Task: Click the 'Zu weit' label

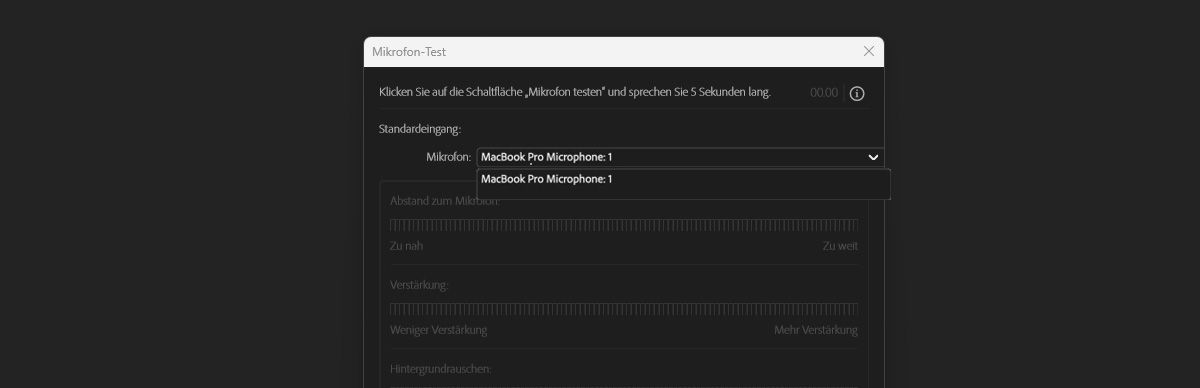Action: pos(840,246)
